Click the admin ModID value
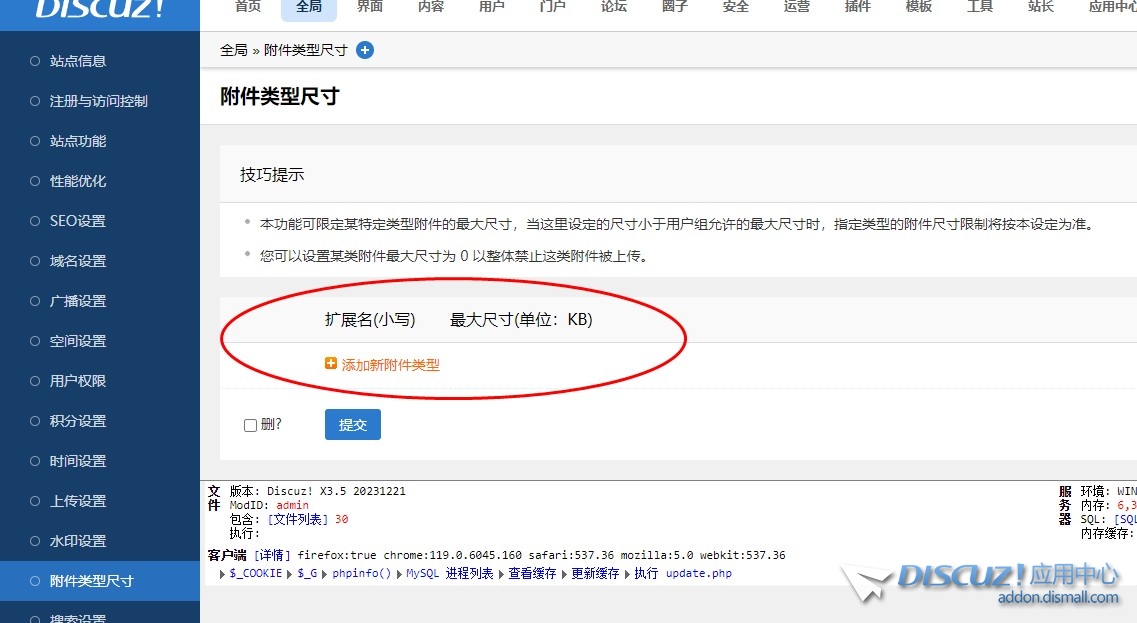This screenshot has height=623, width=1137. [292, 505]
